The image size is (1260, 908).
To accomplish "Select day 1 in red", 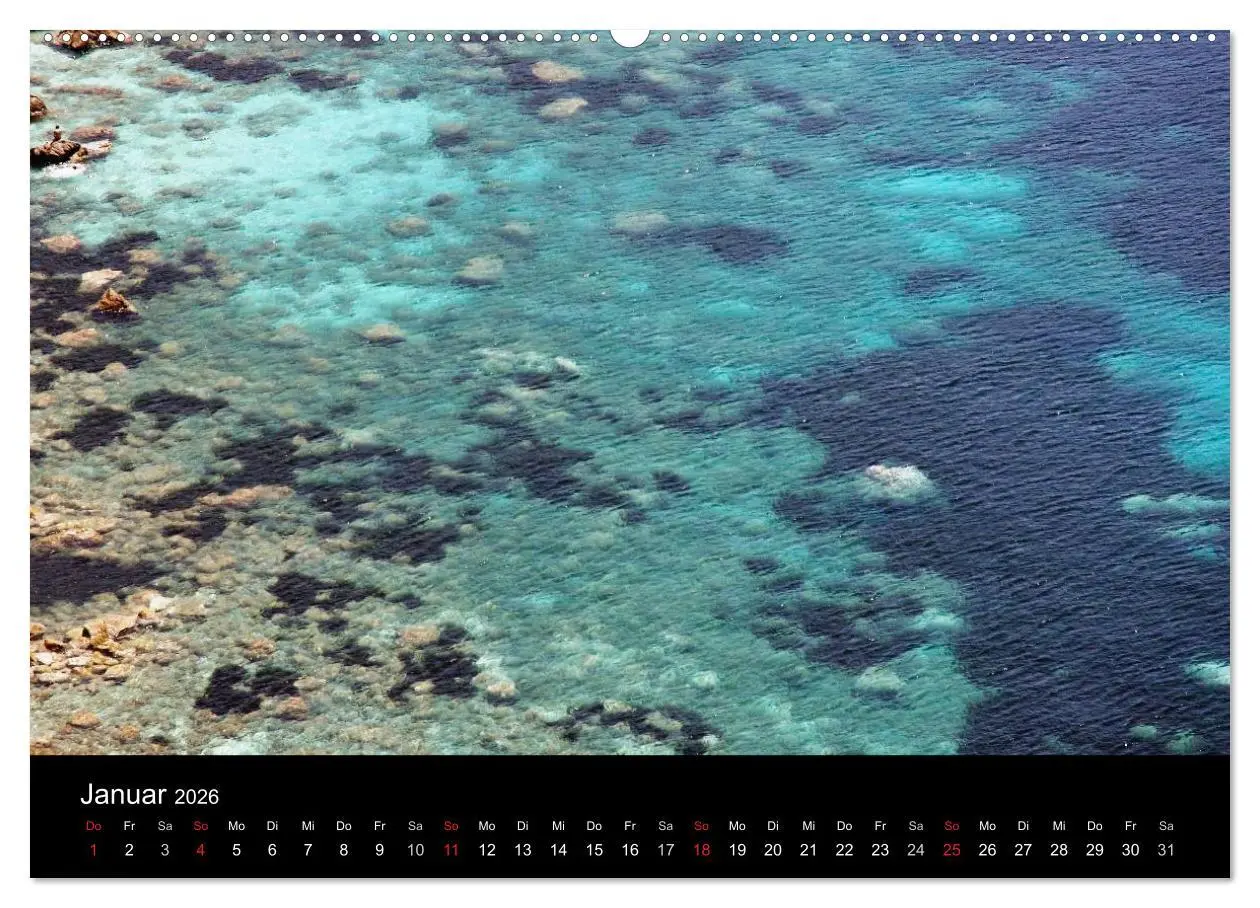I will point(93,850).
